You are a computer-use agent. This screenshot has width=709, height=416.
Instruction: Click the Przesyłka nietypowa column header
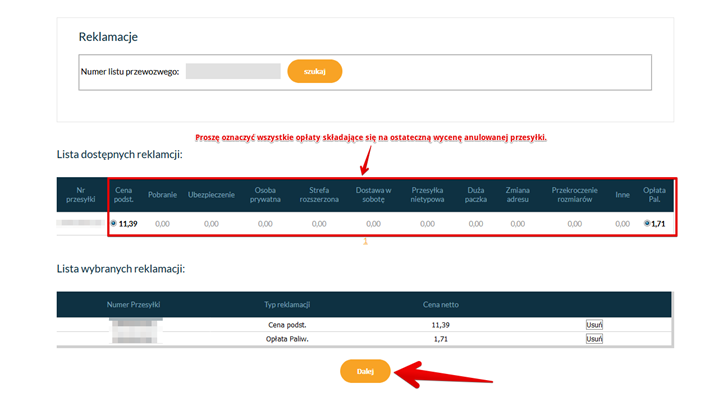(x=427, y=194)
